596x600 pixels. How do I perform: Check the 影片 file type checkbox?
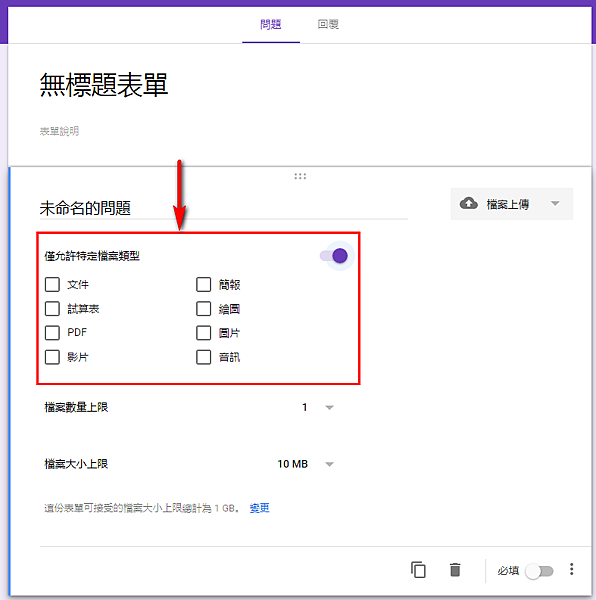click(x=52, y=357)
